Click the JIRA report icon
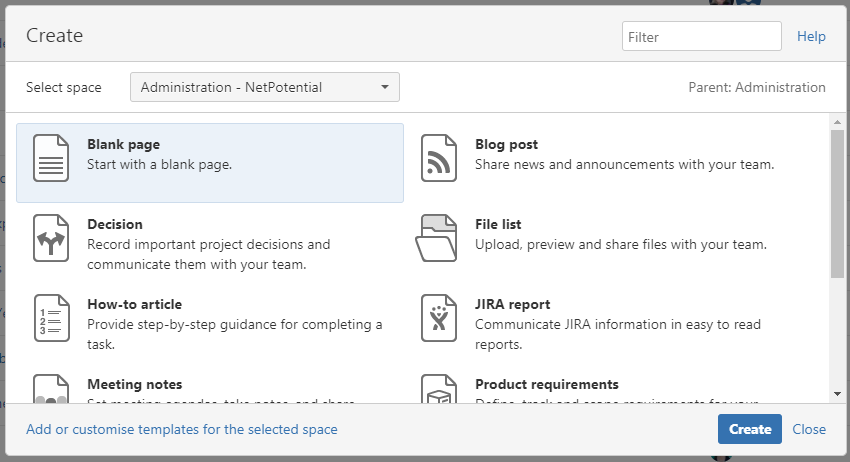Screen dimensions: 850x462 [439, 318]
